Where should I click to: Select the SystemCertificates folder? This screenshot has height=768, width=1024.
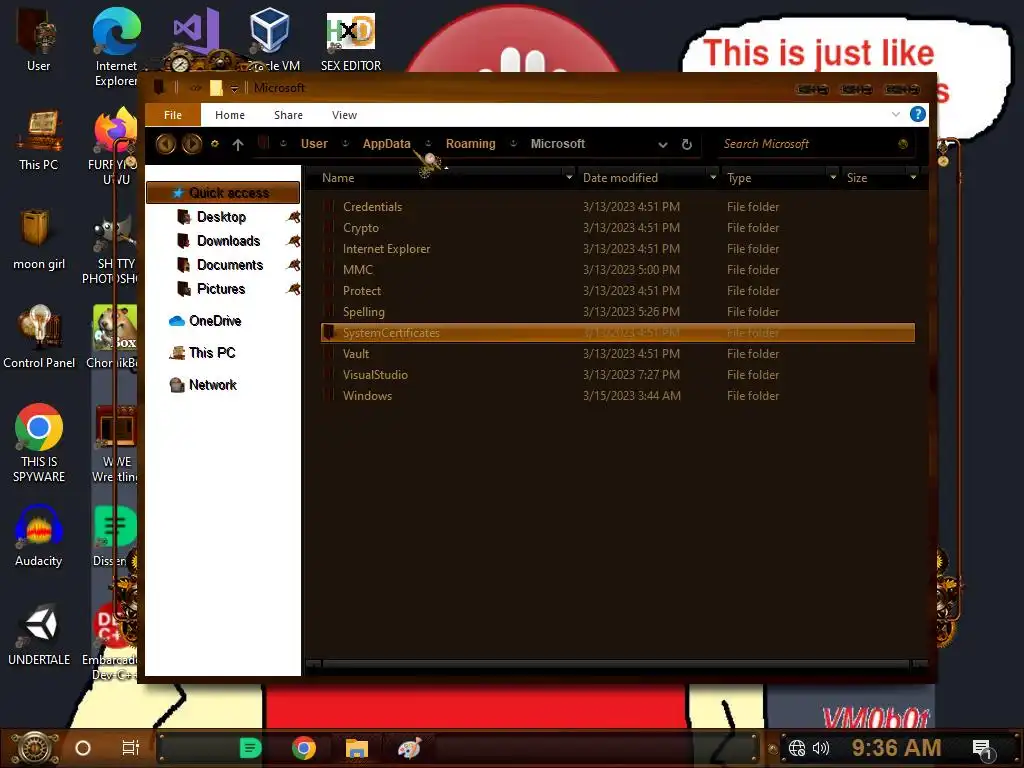[x=618, y=332]
